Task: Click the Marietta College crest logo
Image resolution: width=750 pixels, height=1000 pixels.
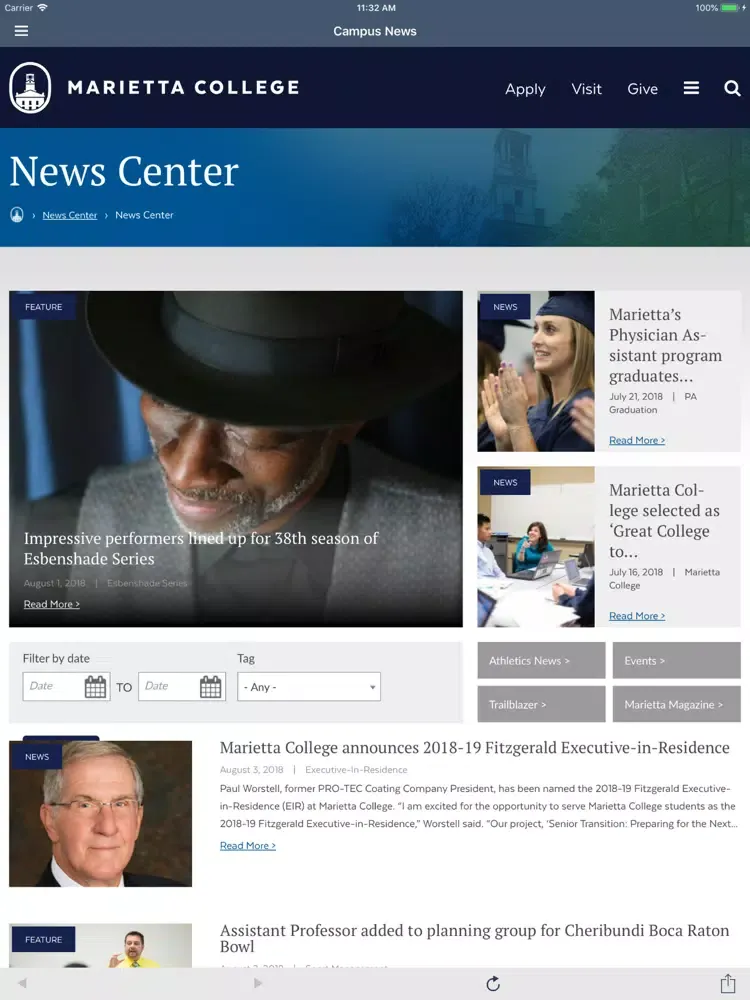Action: (30, 88)
